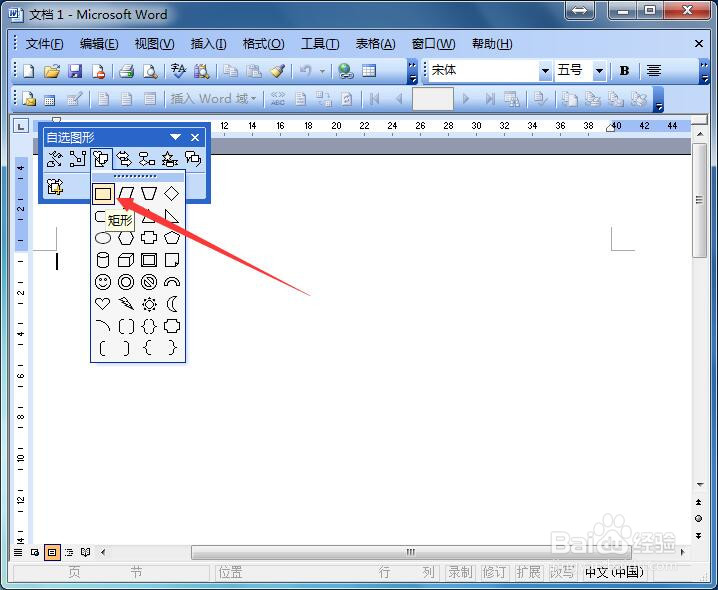Select the Heart shape

coord(103,304)
